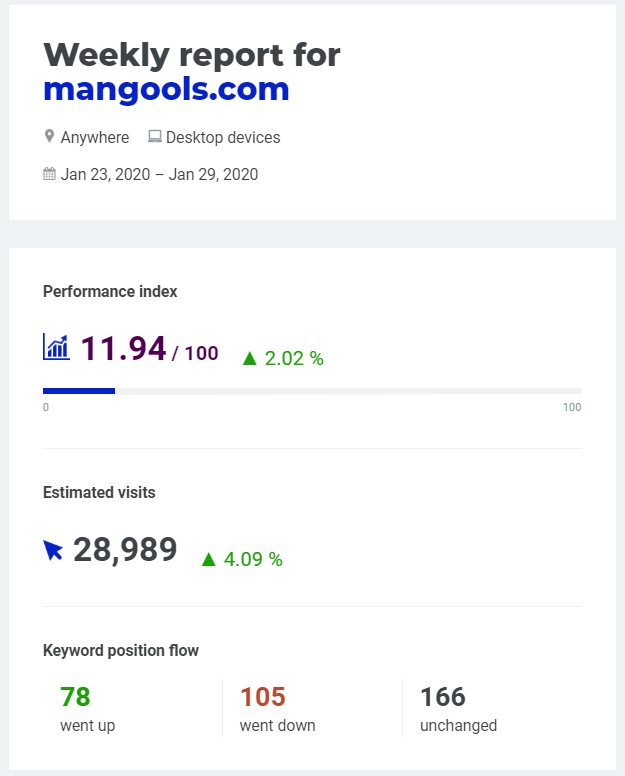
Task: Click the Jan 23 – Jan 29 date range
Action: pos(159,174)
